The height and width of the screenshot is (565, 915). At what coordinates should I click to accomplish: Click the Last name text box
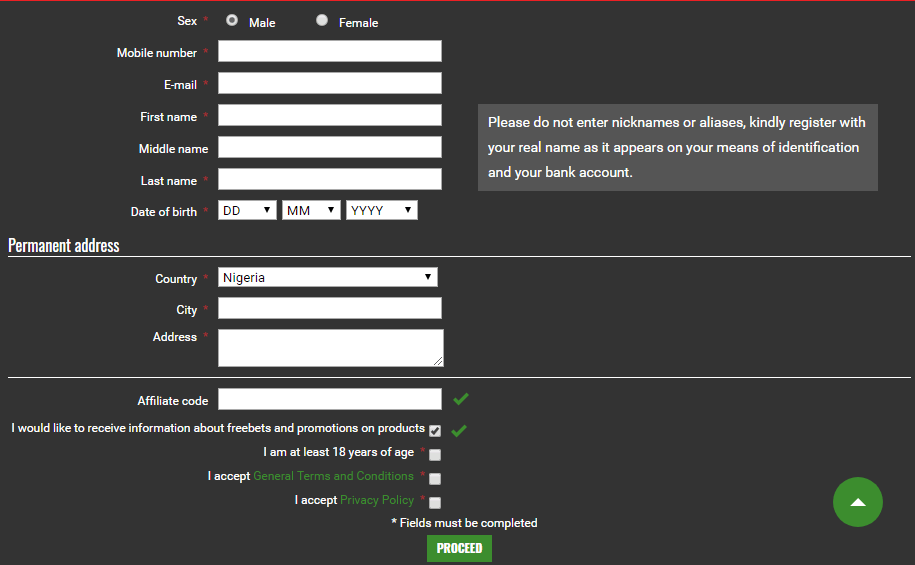click(x=329, y=180)
